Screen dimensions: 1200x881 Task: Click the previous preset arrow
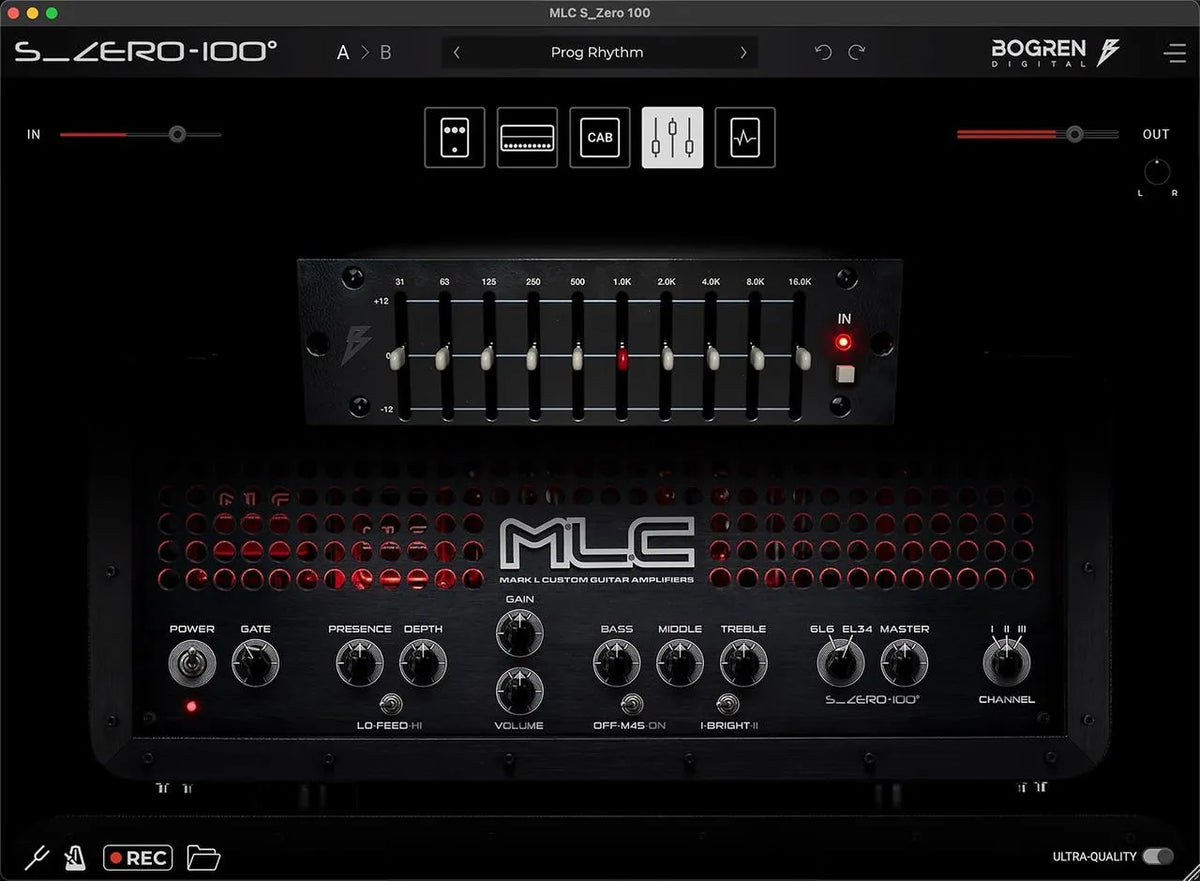point(456,52)
